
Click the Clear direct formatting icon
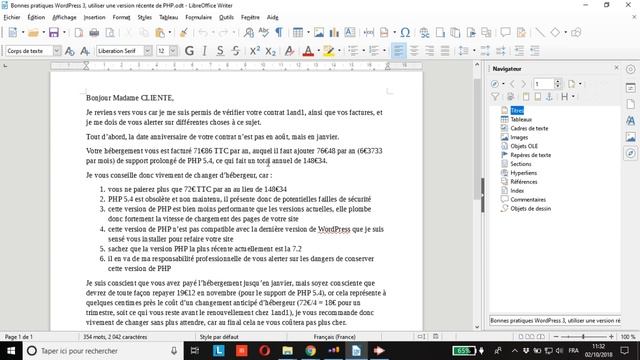289,51
